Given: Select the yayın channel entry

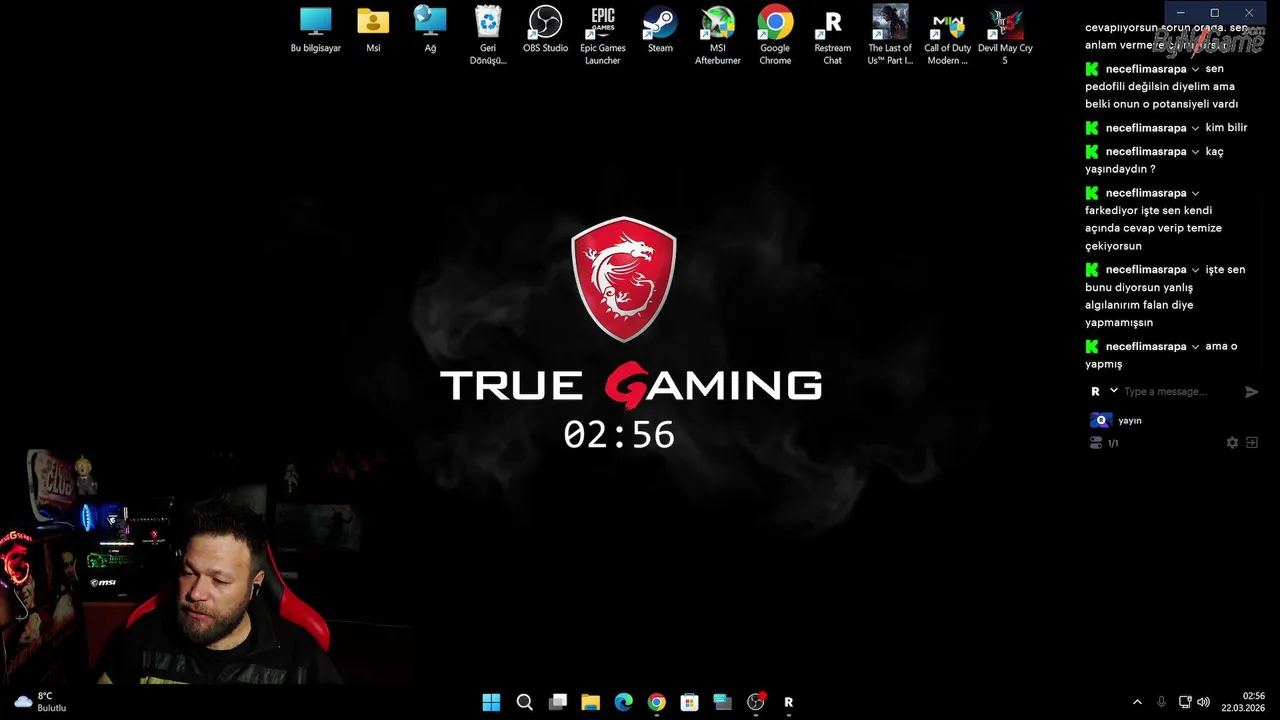Looking at the screenshot, I should [1116, 420].
